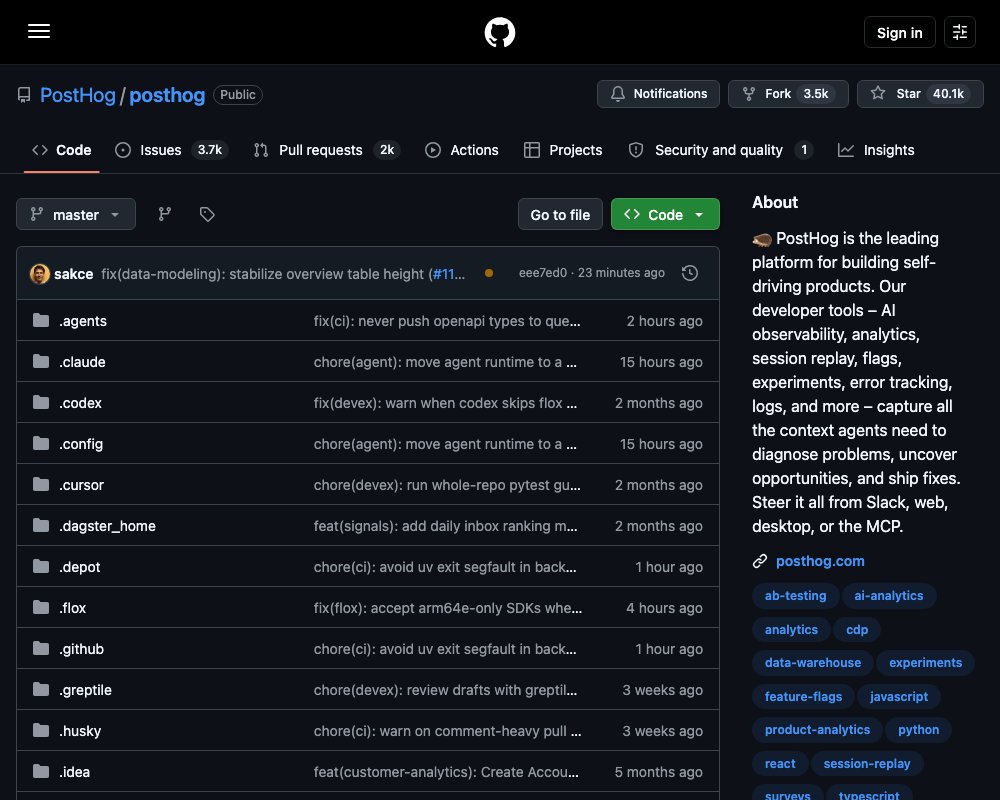Open commit eee7ed0 hash link
Image resolution: width=1000 pixels, height=800 pixels.
click(x=543, y=273)
